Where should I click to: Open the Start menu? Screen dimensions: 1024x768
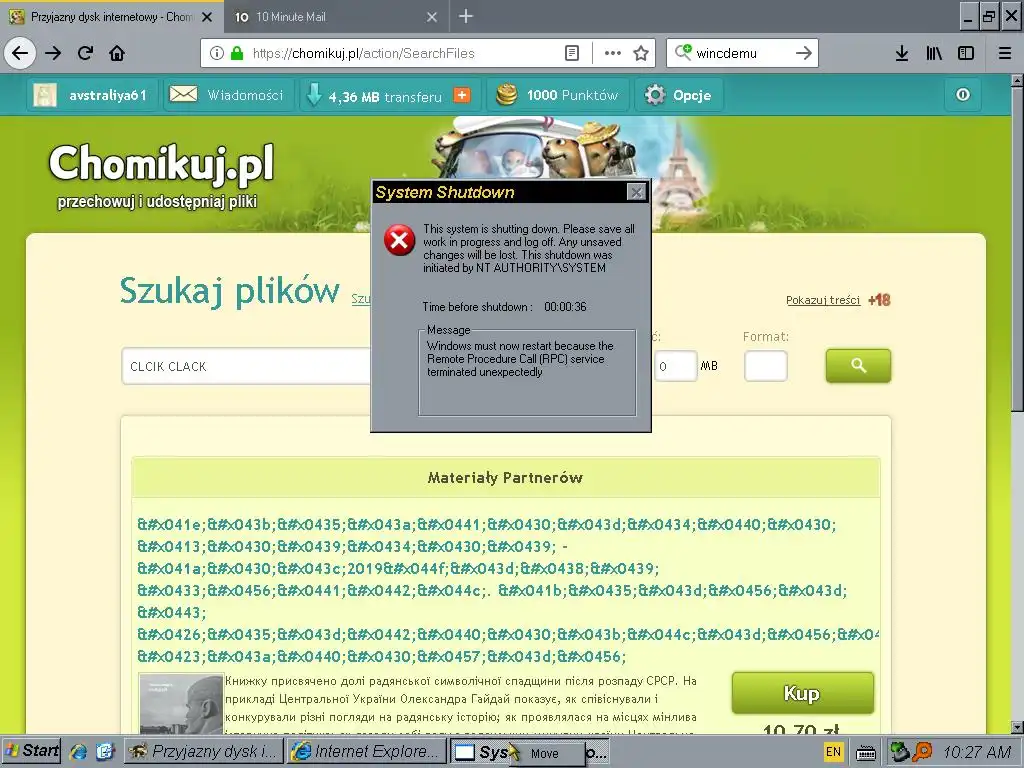(31, 751)
